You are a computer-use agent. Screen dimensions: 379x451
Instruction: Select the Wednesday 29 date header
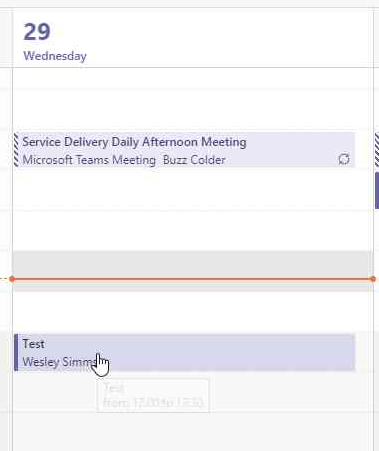pyautogui.click(x=55, y=41)
